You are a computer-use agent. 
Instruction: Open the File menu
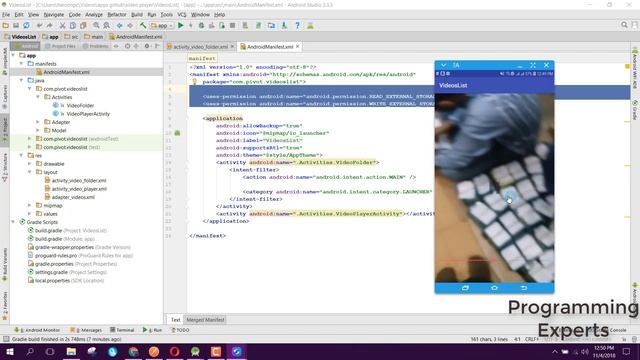pyautogui.click(x=6, y=15)
